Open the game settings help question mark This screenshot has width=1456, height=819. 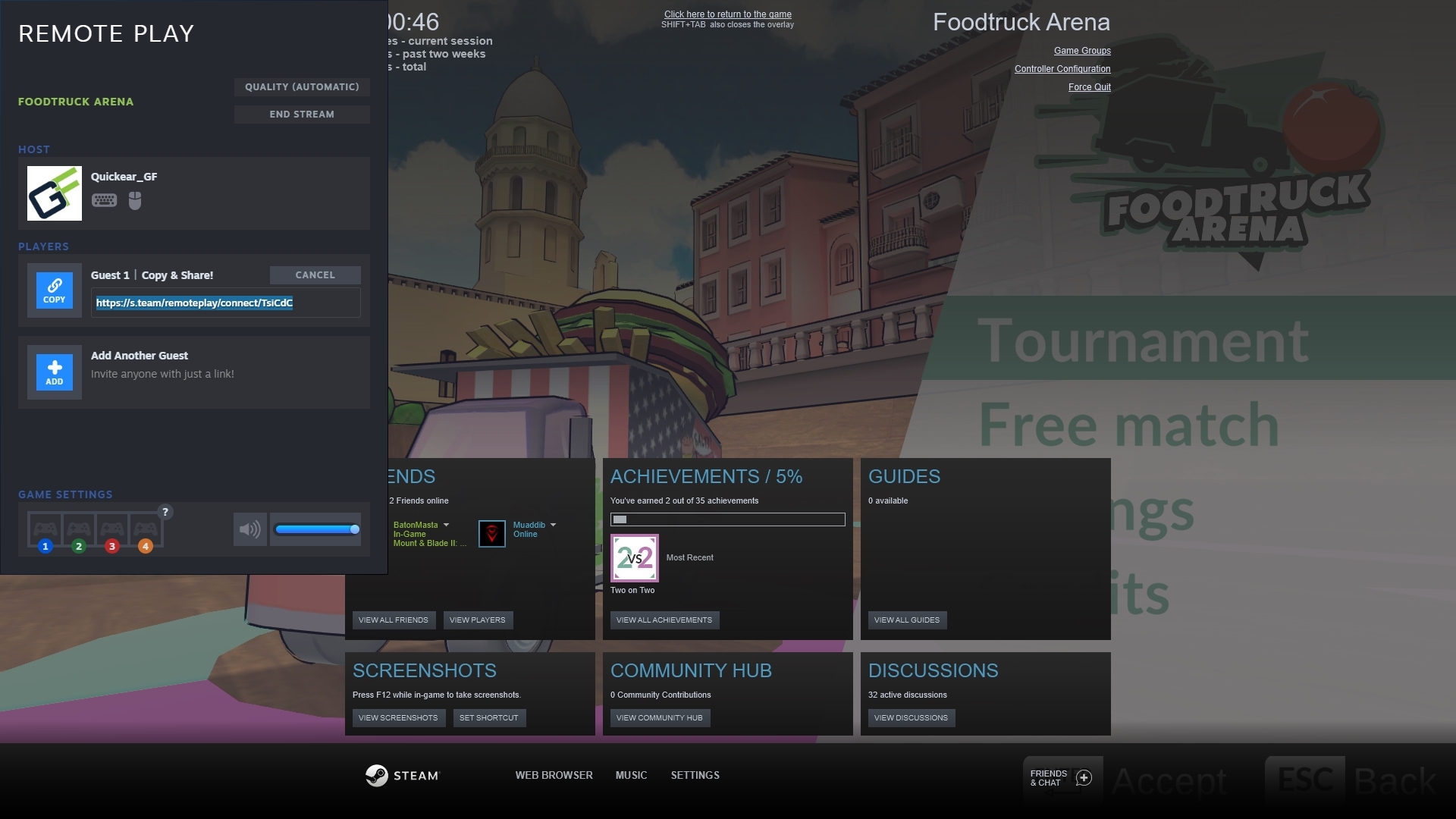(x=165, y=512)
